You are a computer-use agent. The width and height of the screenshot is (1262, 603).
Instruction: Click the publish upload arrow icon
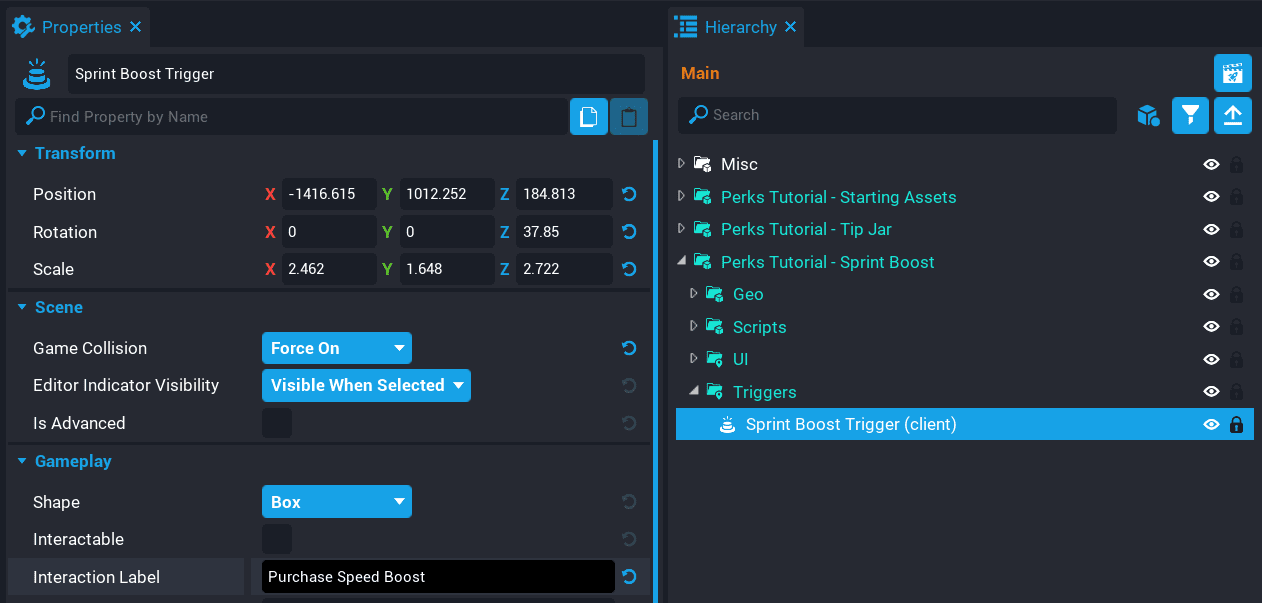(1232, 115)
